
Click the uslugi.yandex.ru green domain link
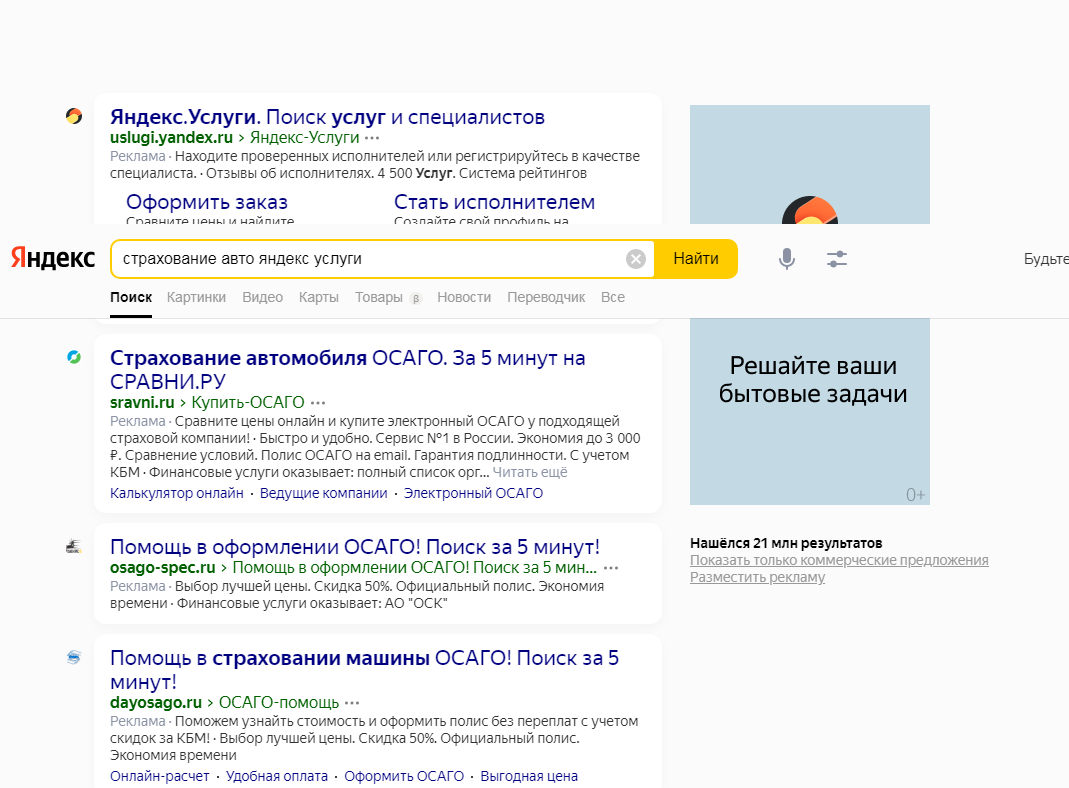click(x=171, y=137)
